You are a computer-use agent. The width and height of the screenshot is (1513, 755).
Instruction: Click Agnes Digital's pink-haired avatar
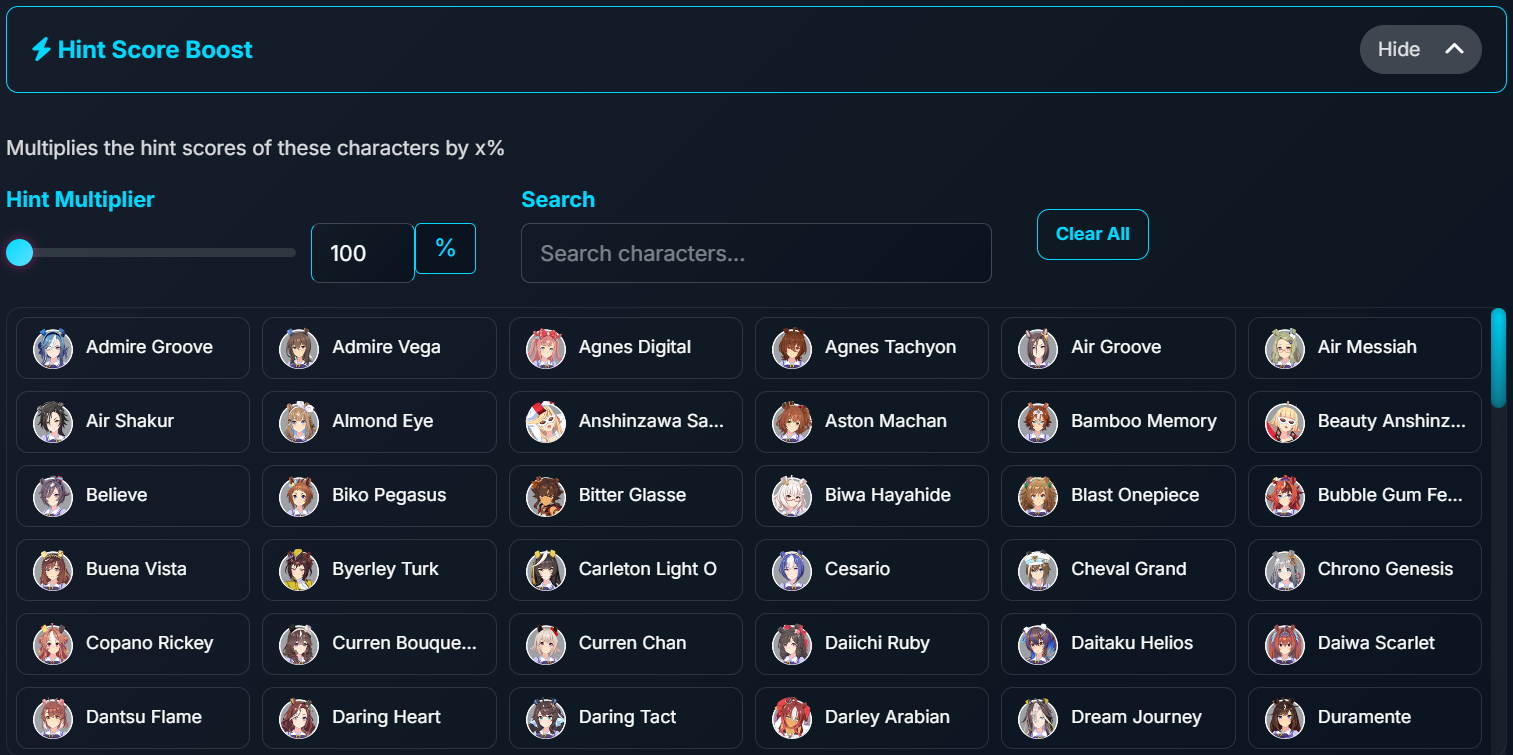[546, 348]
